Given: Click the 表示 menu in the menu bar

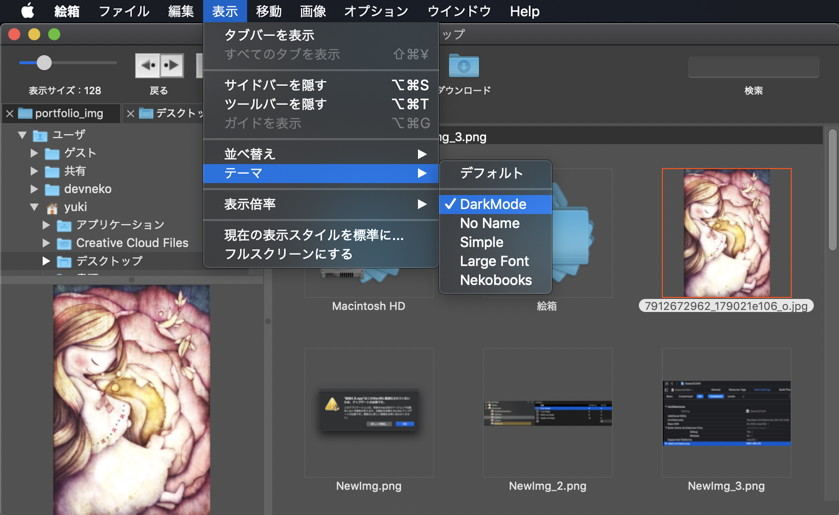Looking at the screenshot, I should (x=225, y=11).
